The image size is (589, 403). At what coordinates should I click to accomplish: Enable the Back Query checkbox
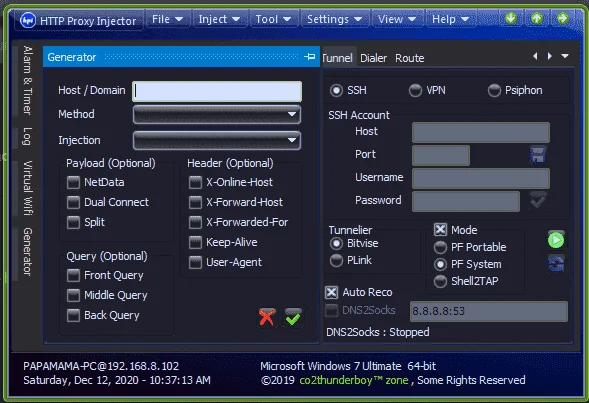[x=73, y=315]
